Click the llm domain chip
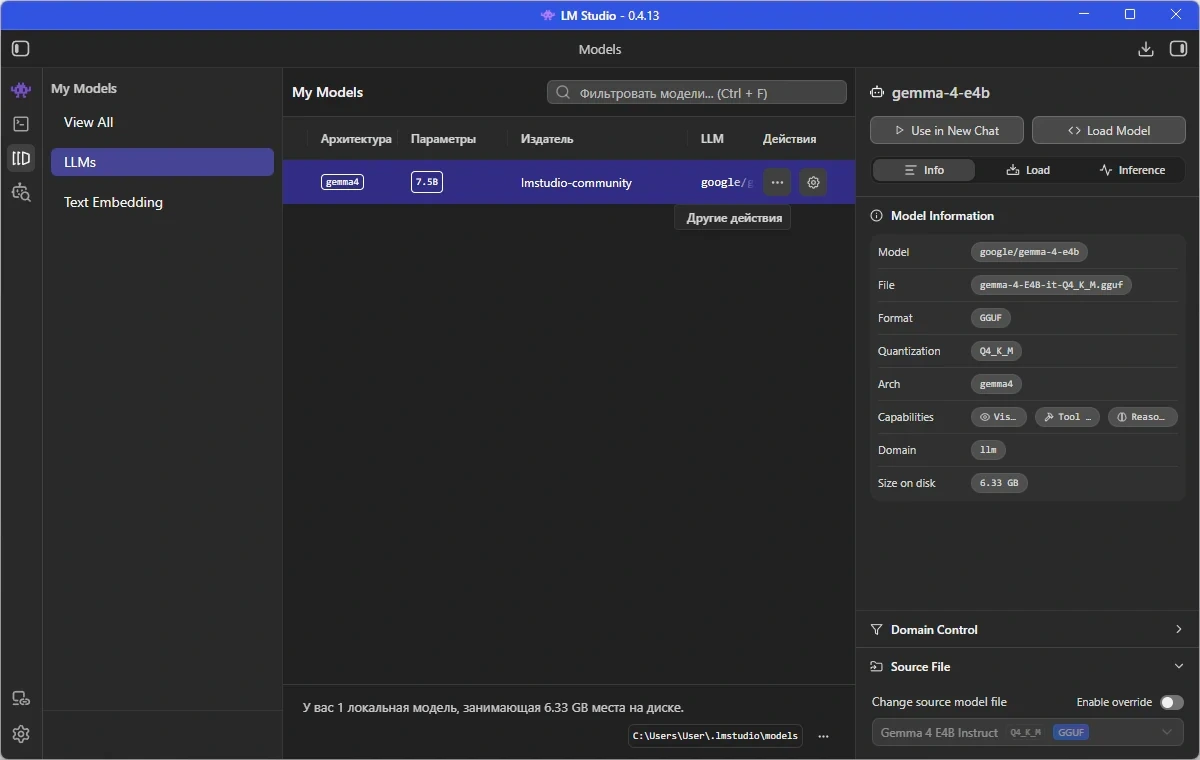1200x760 pixels. point(988,450)
